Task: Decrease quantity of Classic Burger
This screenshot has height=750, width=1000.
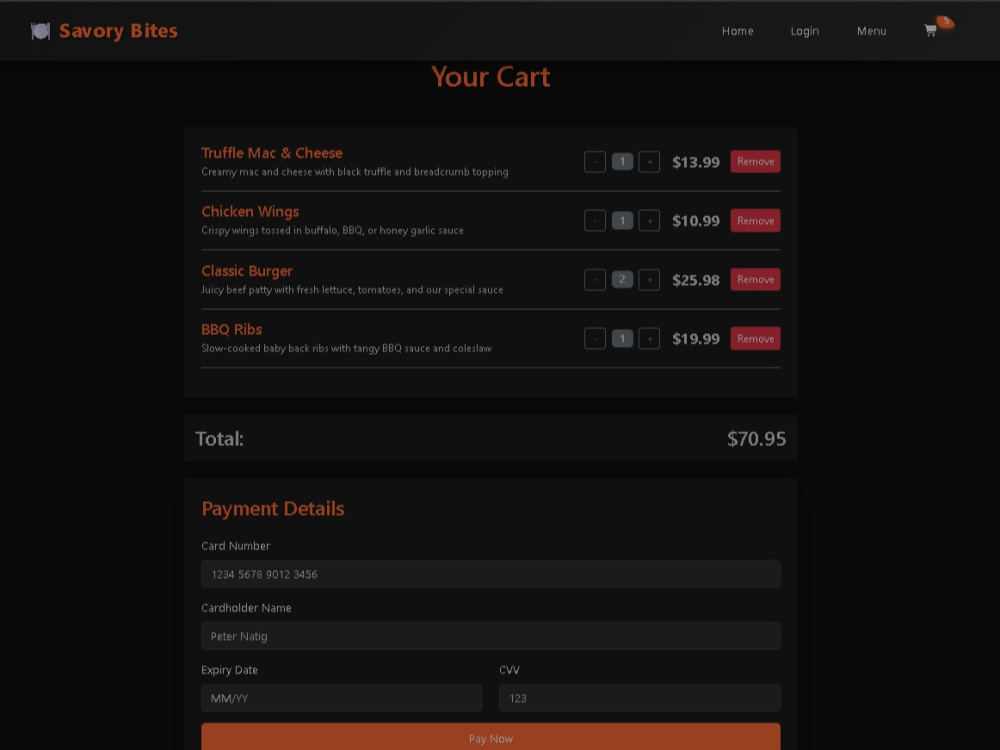Action: click(594, 279)
